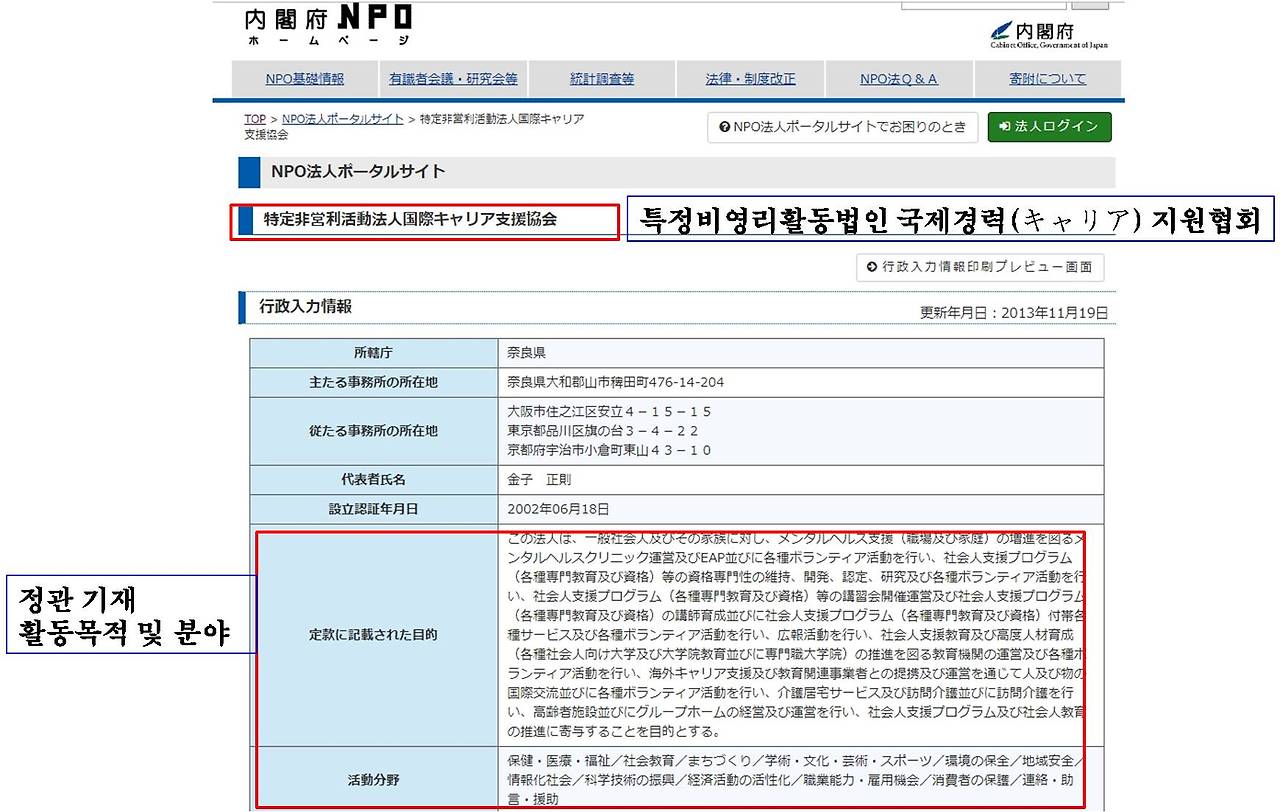Viewport: 1280px width, 812px height.
Task: Click the 設立認証年月日 label
Action: (x=374, y=509)
